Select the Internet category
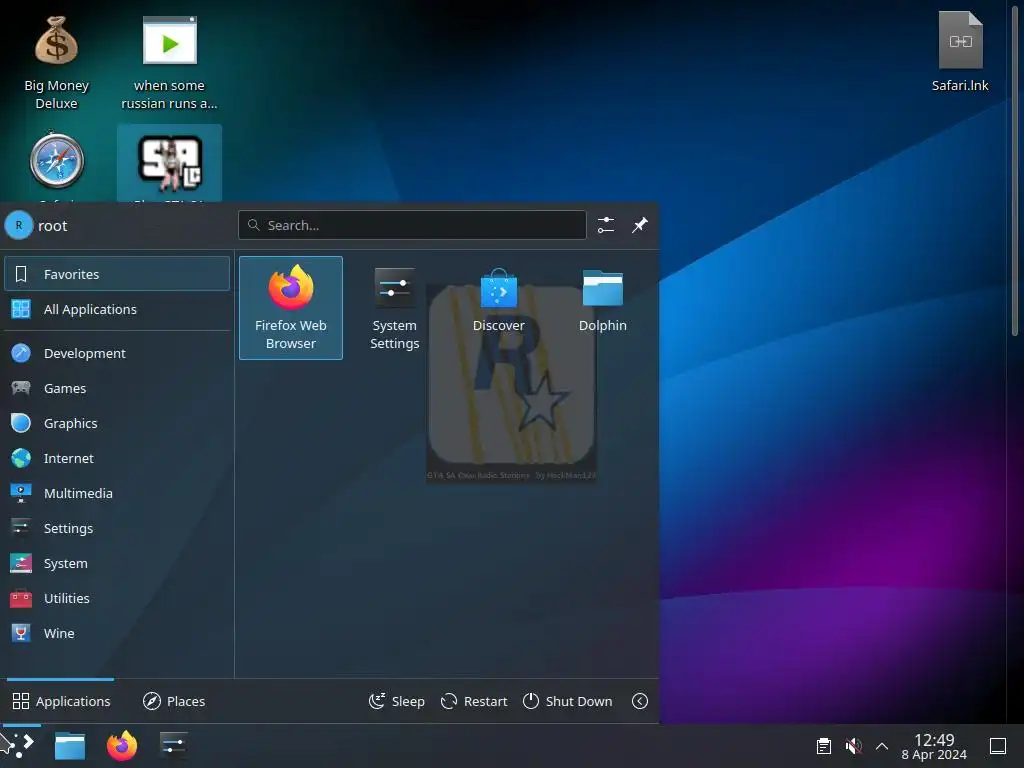This screenshot has height=768, width=1024. point(117,458)
